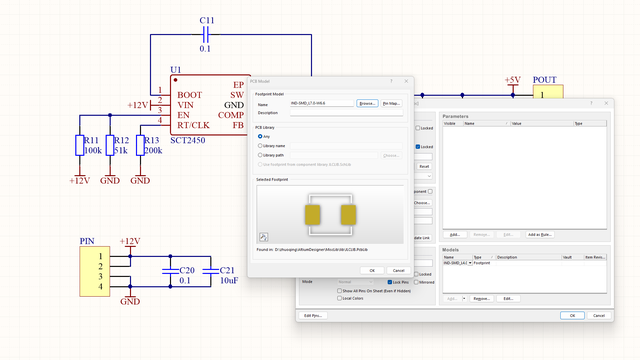
Task: Select capacitor C11 symbol on schematic
Action: pos(206,35)
